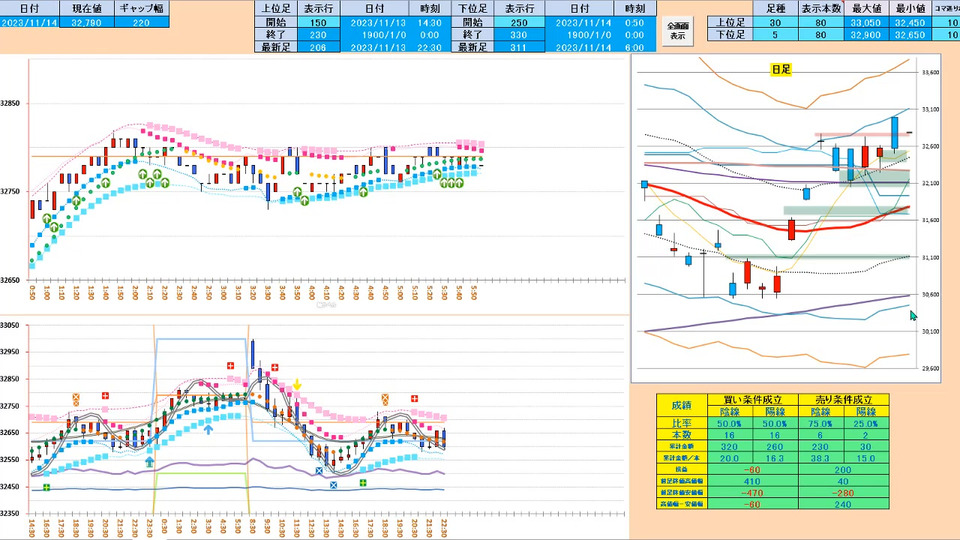This screenshot has width=960, height=540.
Task: Select the results cell showing -470
Action: pyautogui.click(x=752, y=492)
